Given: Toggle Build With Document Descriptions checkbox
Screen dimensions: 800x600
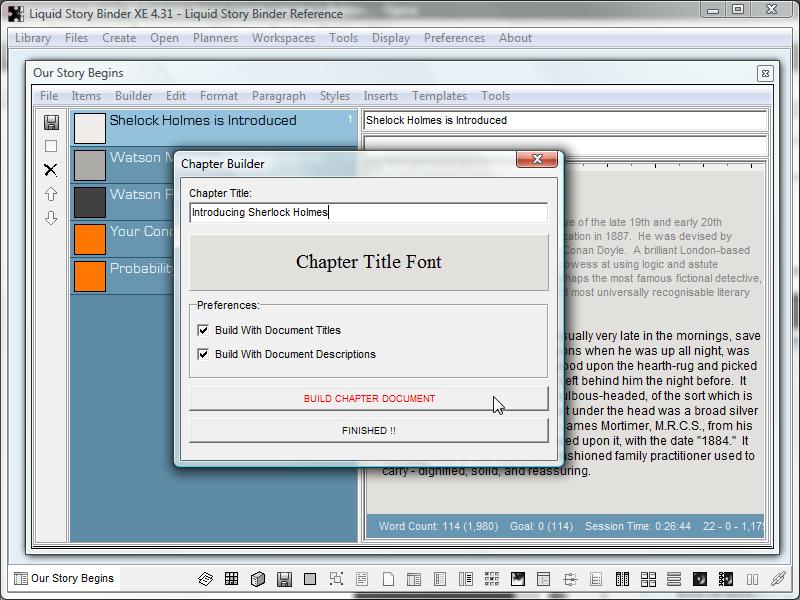Looking at the screenshot, I should 204,354.
